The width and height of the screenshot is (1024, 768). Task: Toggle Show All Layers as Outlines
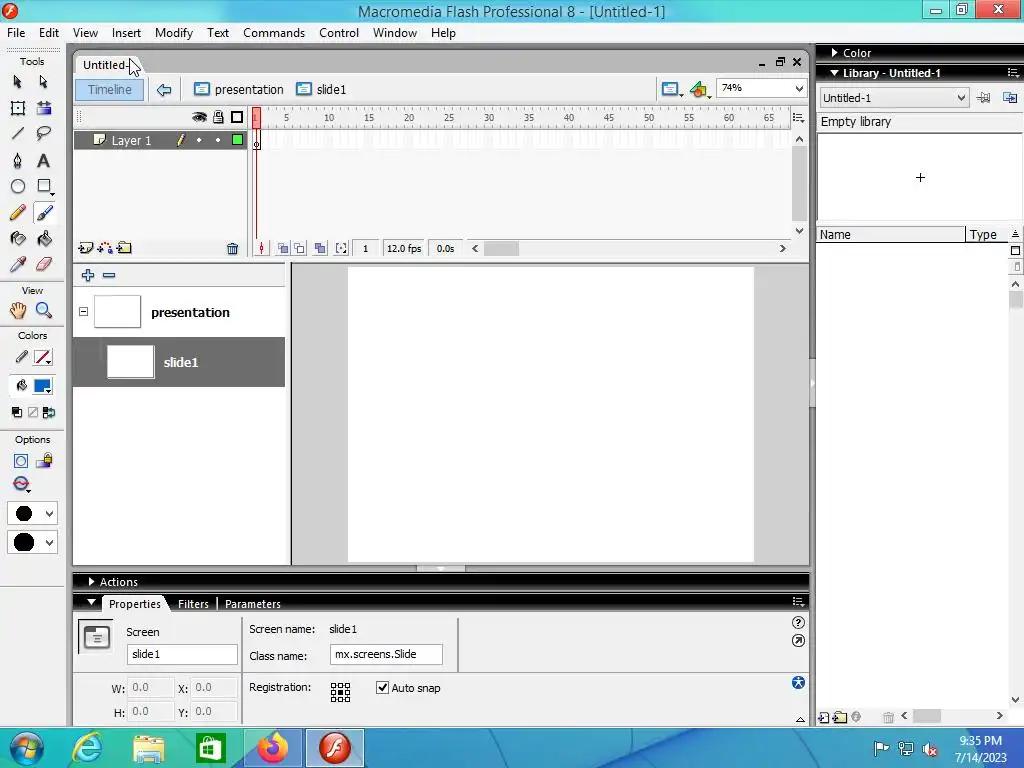[237, 117]
